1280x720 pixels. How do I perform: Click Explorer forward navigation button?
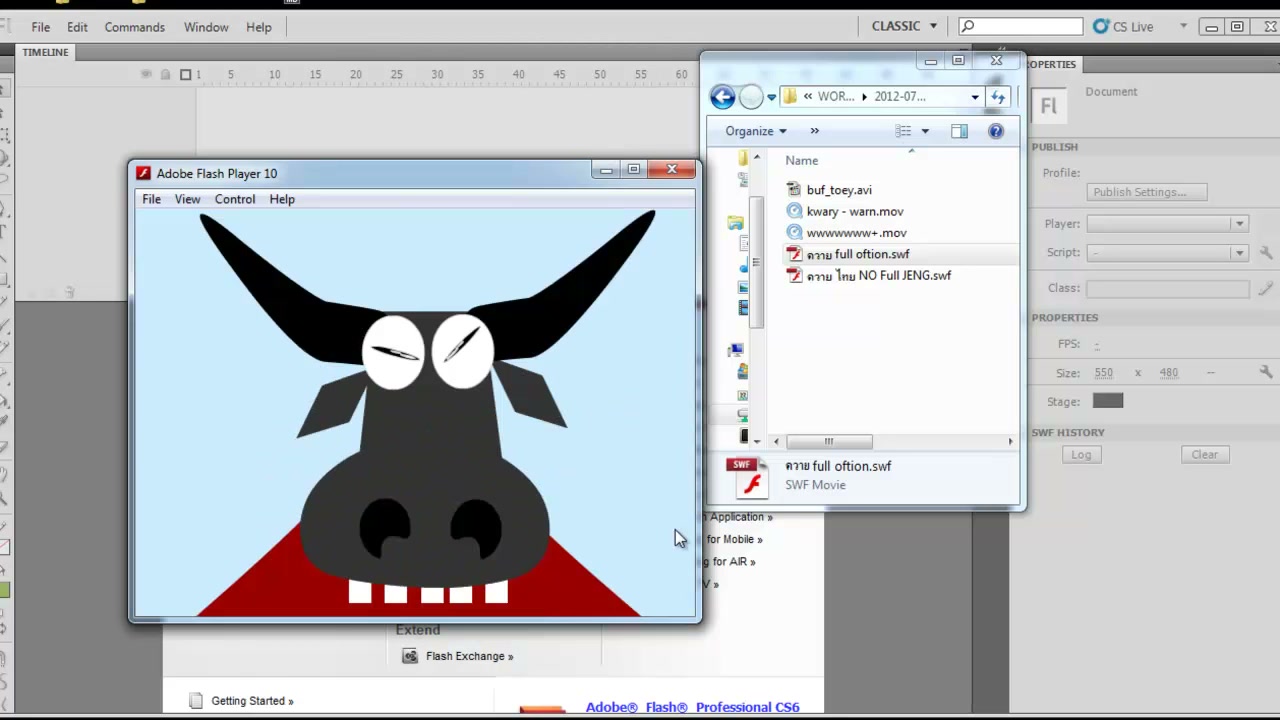tap(750, 96)
